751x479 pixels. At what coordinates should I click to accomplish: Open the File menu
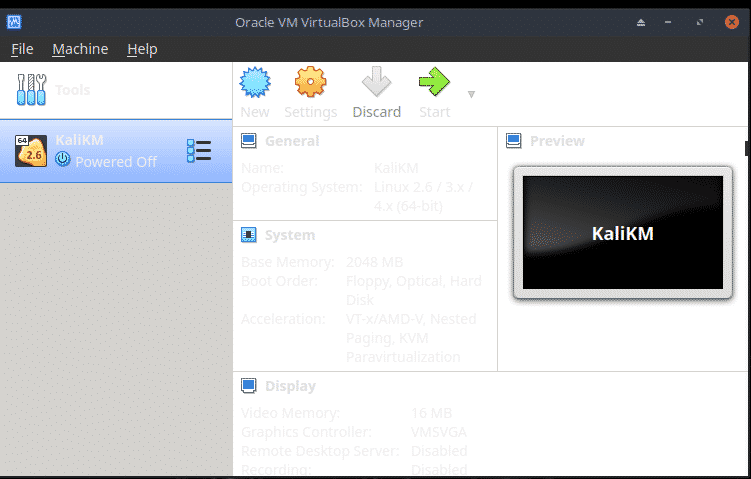[x=22, y=49]
